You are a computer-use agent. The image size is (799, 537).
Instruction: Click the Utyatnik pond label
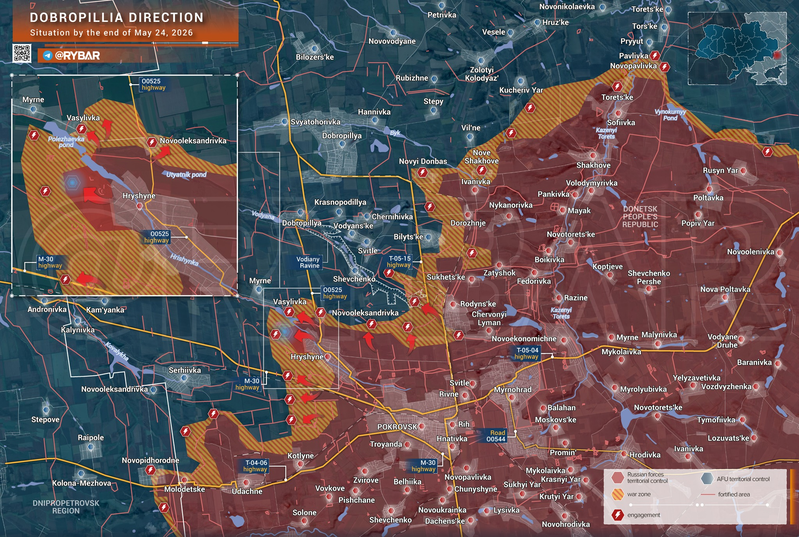[x=186, y=175]
